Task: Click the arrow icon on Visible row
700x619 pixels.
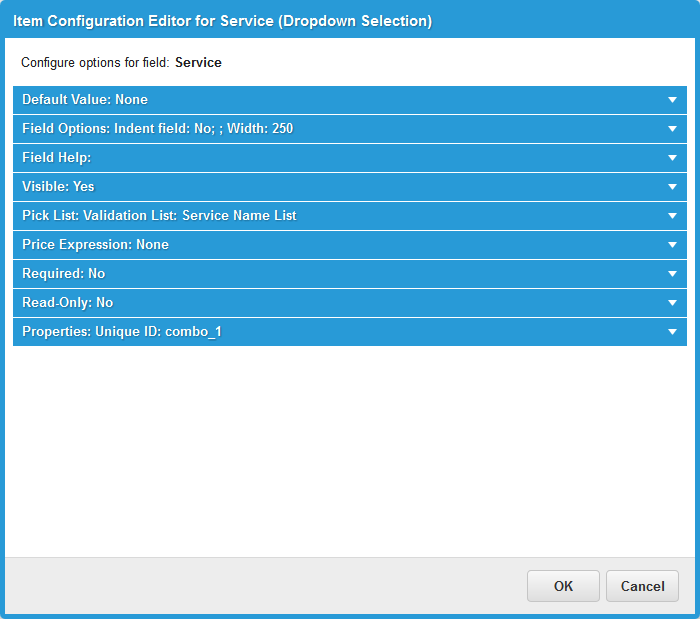Action: point(673,187)
